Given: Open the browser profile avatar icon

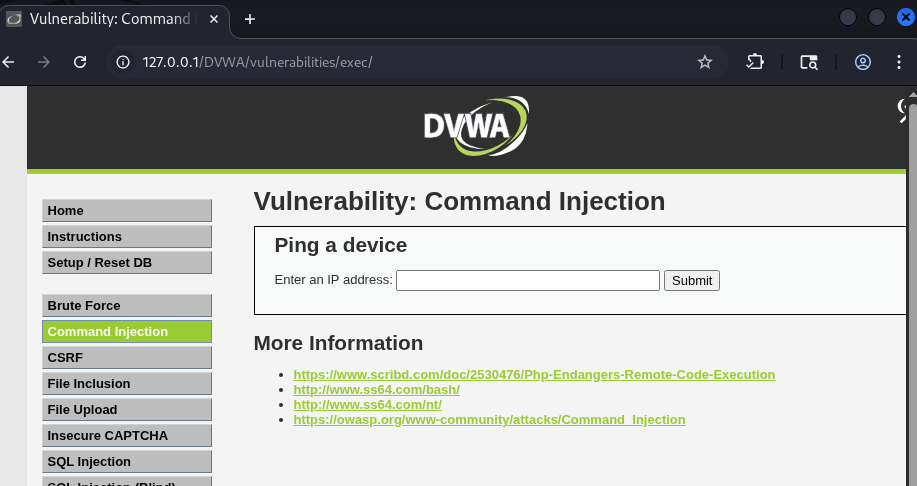Looking at the screenshot, I should 863,62.
